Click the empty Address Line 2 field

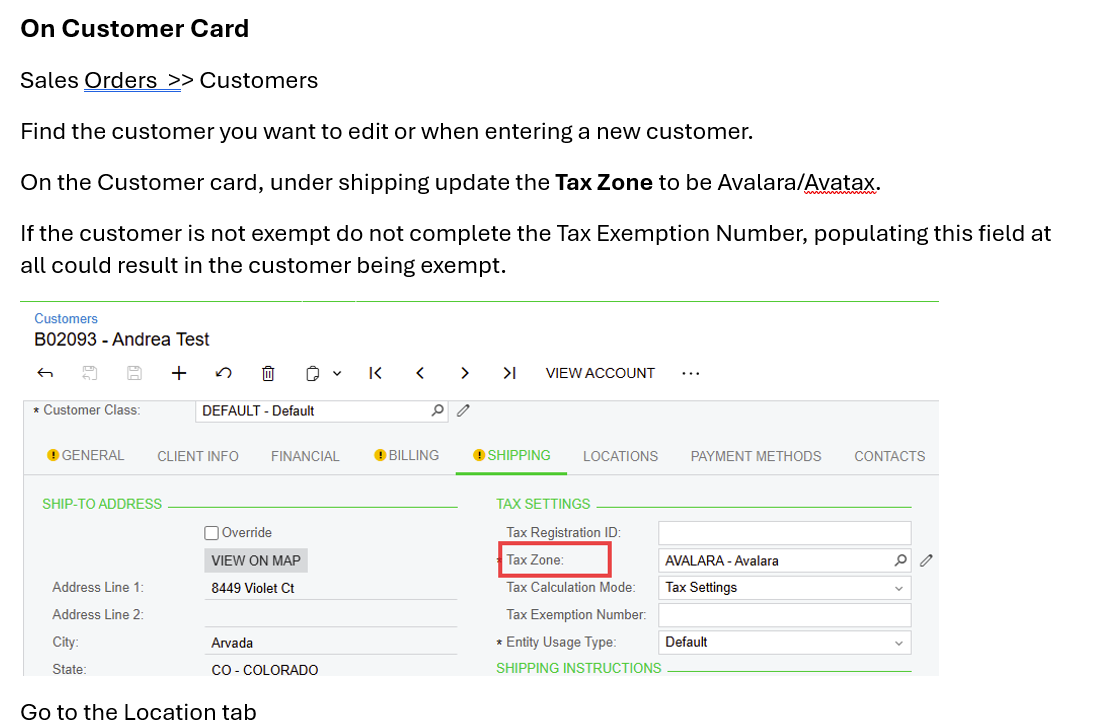pos(330,615)
